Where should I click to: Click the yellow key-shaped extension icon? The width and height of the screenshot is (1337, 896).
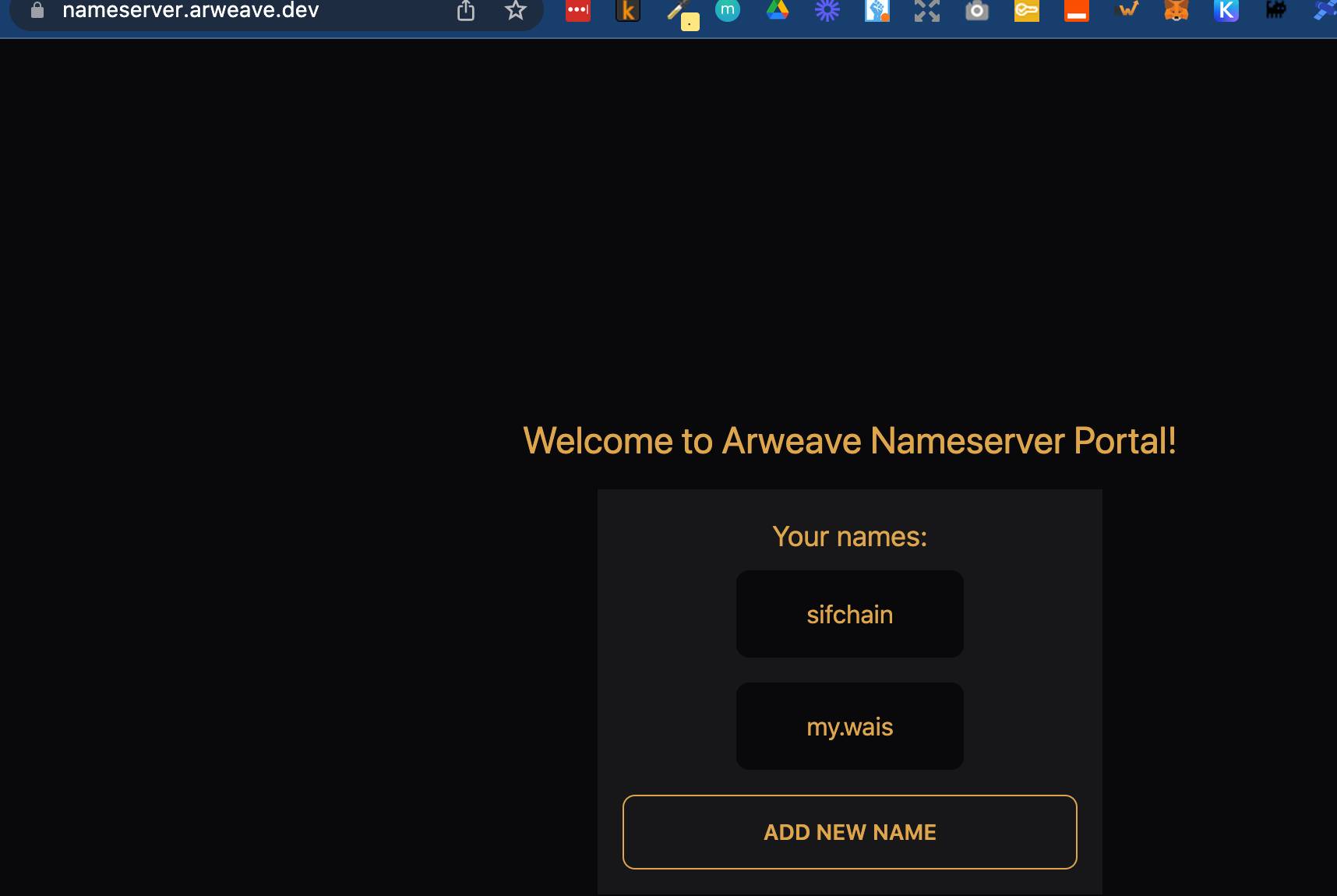pos(1027,12)
